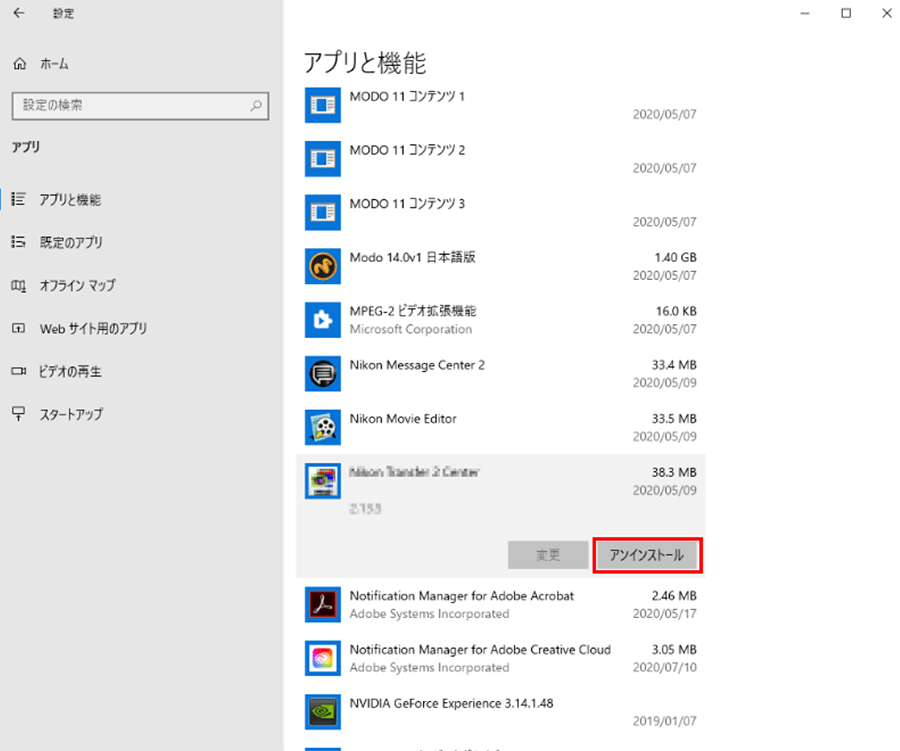
Task: Select Nikon Message Center 2 entry
Action: (501, 374)
